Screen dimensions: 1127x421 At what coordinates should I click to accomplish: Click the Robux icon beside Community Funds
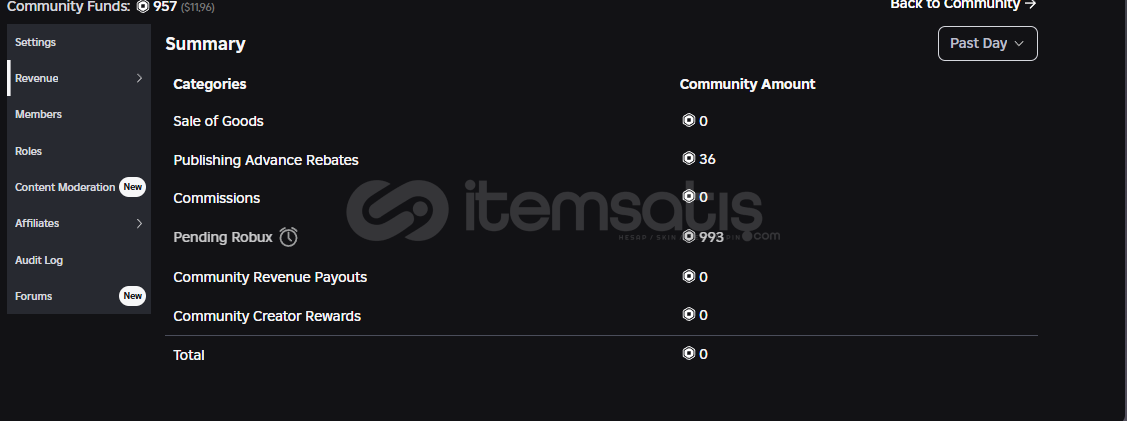tap(143, 6)
